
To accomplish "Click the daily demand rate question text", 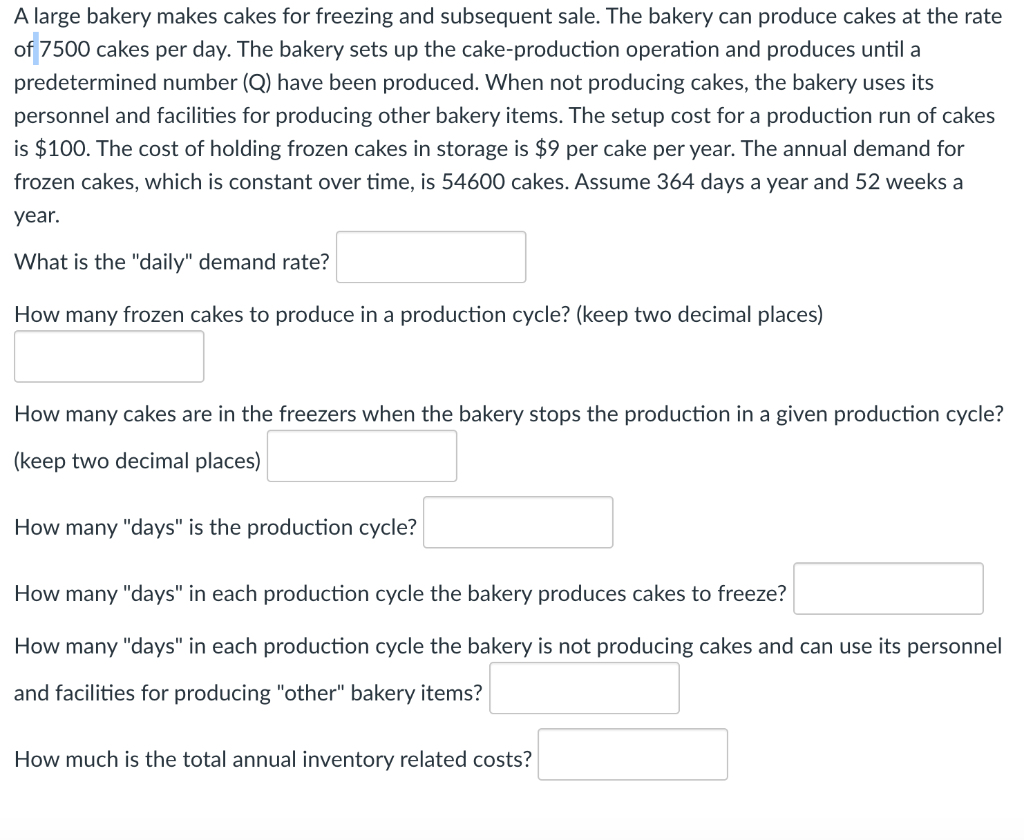I will click(x=170, y=262).
